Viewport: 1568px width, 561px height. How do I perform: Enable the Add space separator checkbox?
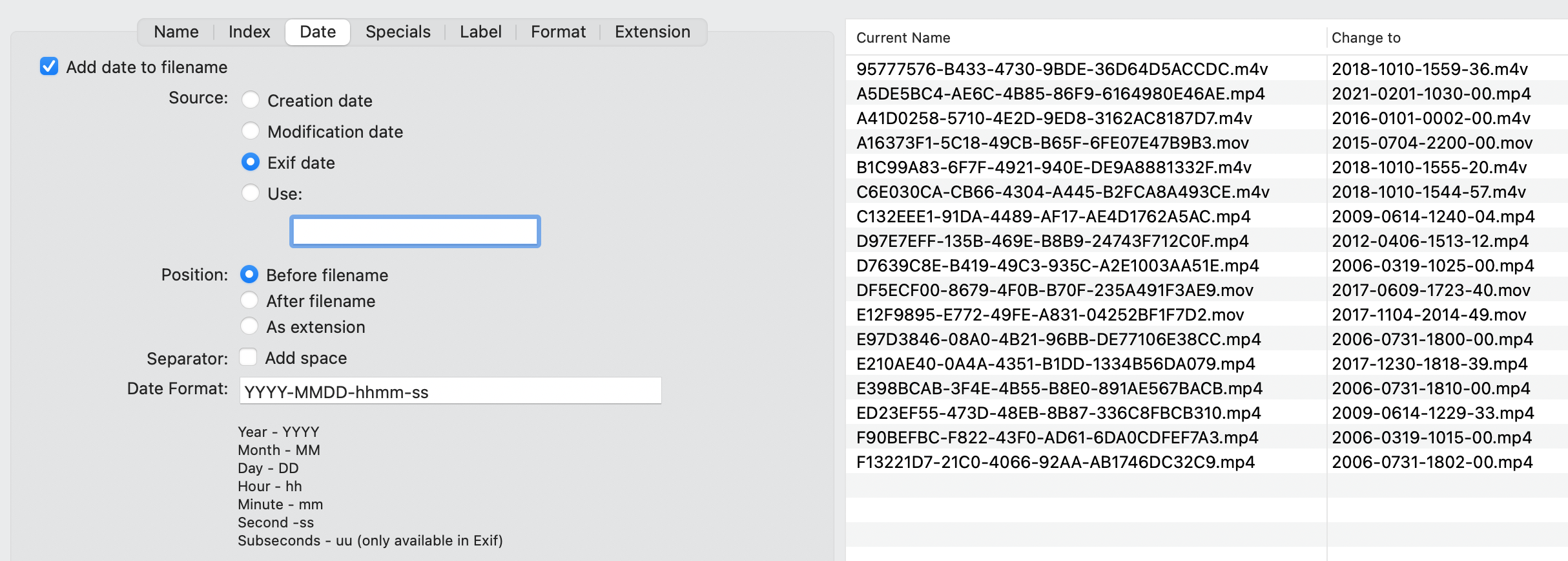(249, 357)
